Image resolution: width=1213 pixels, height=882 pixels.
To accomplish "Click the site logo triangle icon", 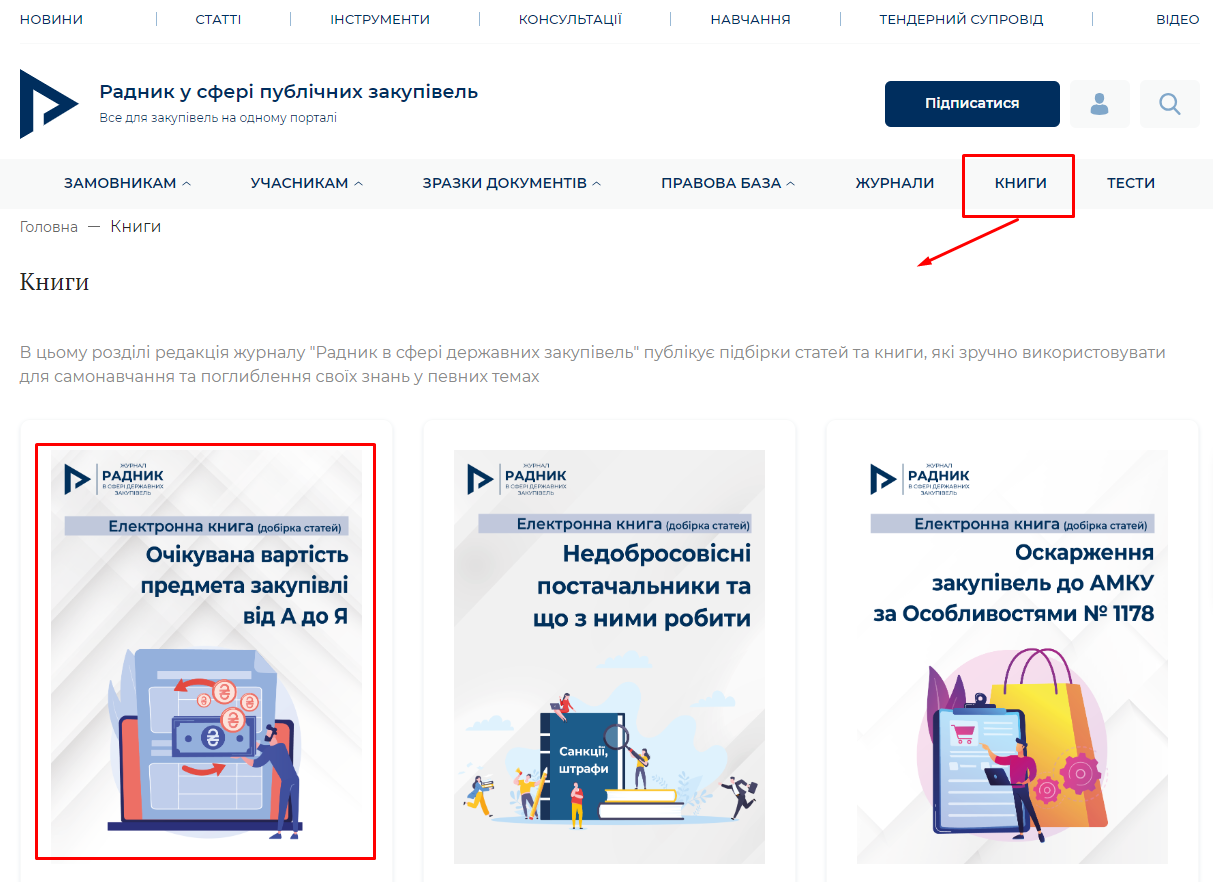I will coord(48,104).
